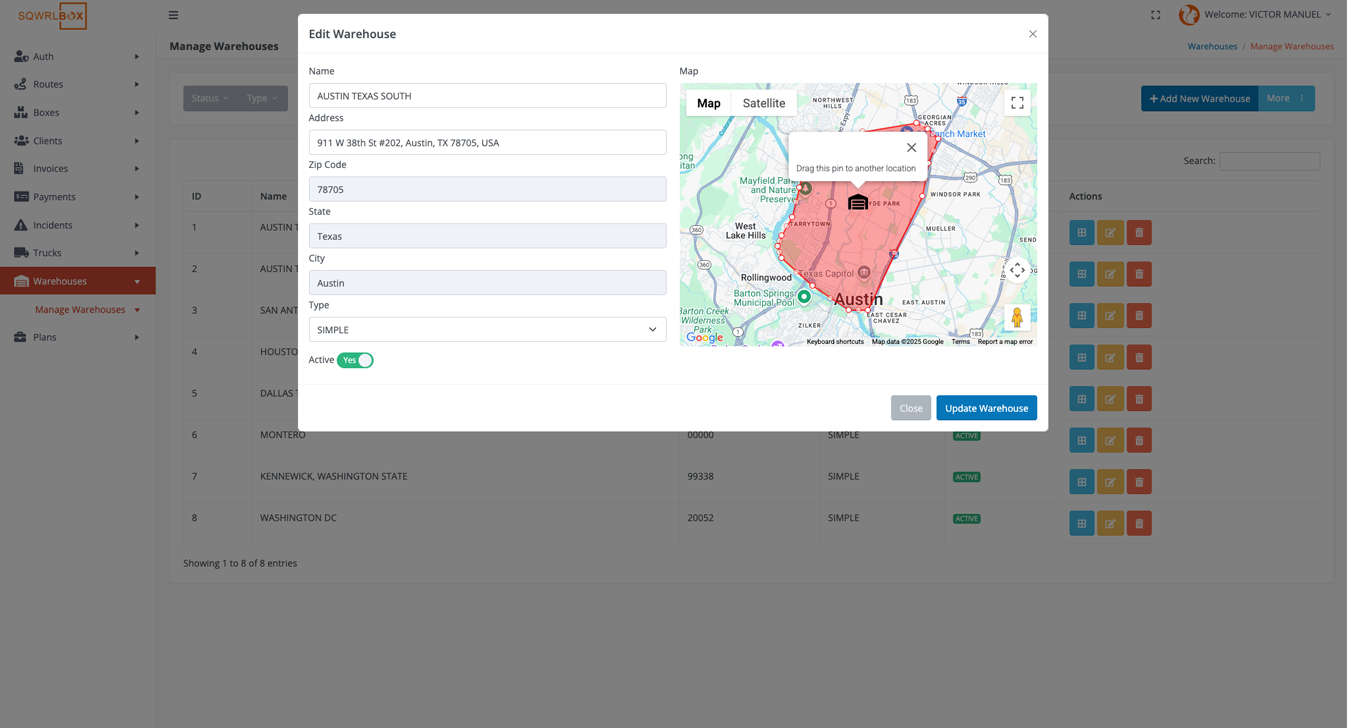The width and height of the screenshot is (1347, 728).
Task: Open the Type dropdown showing SIMPLE
Action: 487,330
